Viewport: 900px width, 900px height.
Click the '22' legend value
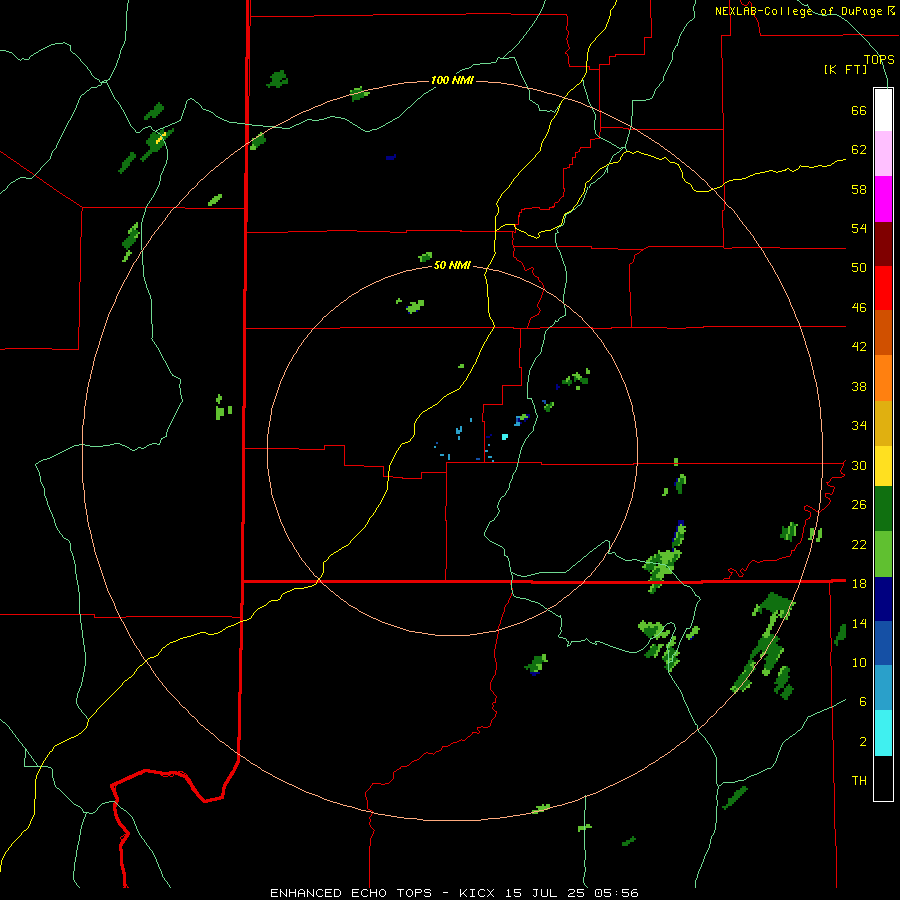pos(859,544)
